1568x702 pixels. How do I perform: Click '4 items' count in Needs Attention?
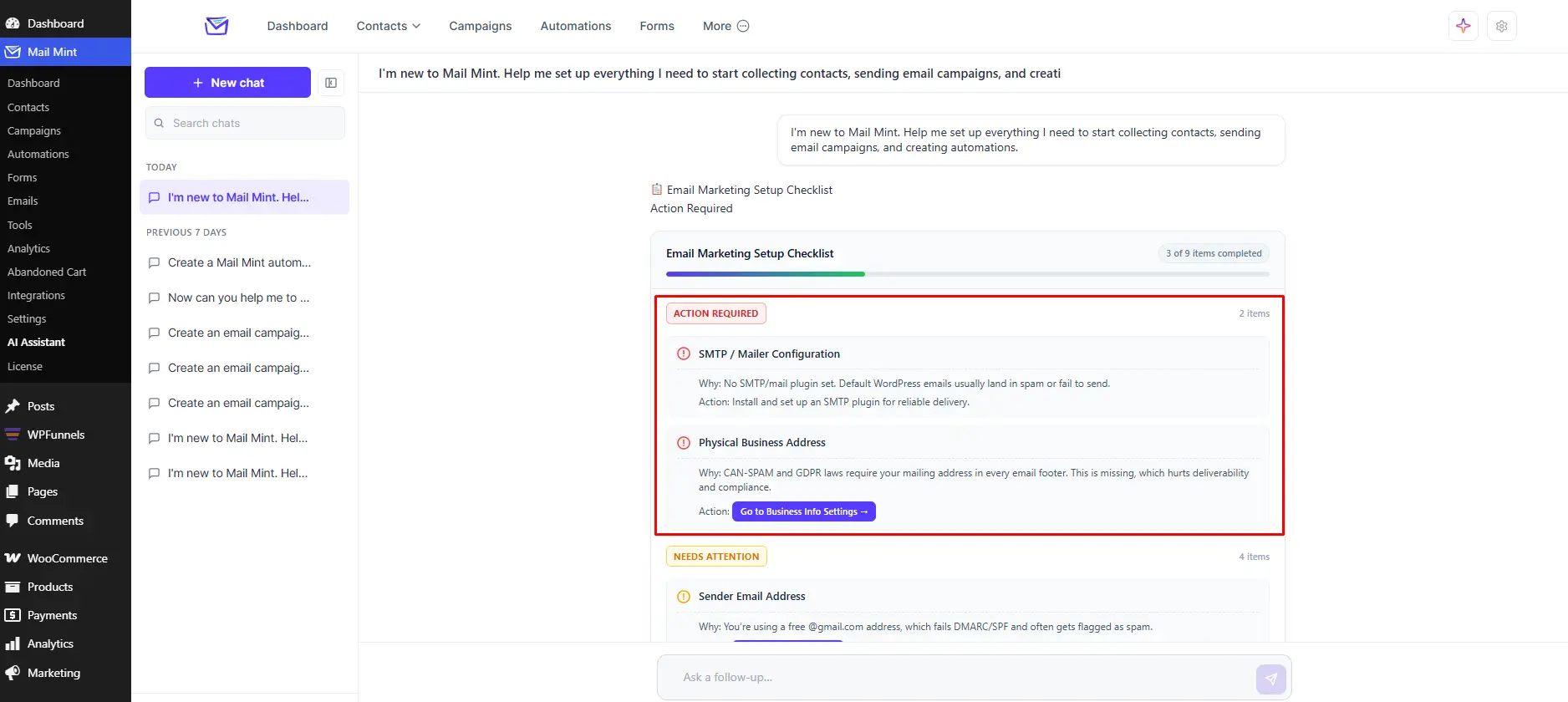[1254, 557]
